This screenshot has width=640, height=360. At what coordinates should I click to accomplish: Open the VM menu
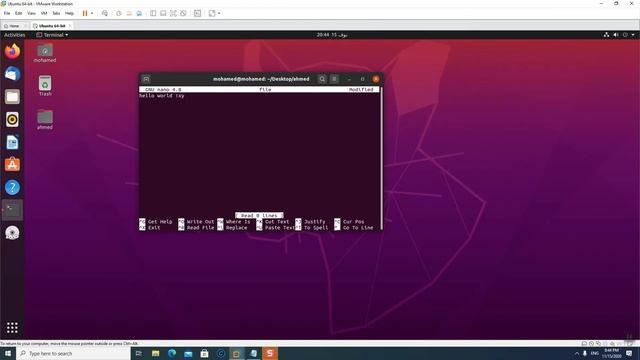click(x=44, y=13)
